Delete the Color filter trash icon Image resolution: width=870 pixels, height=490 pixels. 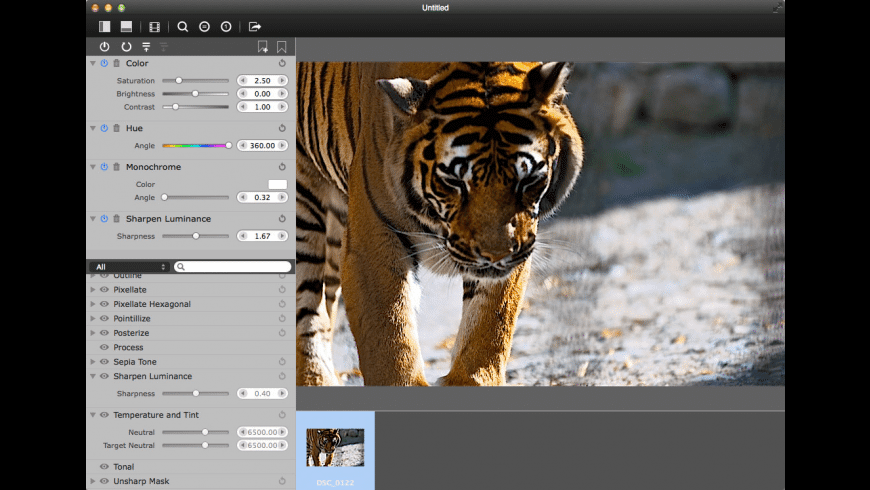point(117,63)
